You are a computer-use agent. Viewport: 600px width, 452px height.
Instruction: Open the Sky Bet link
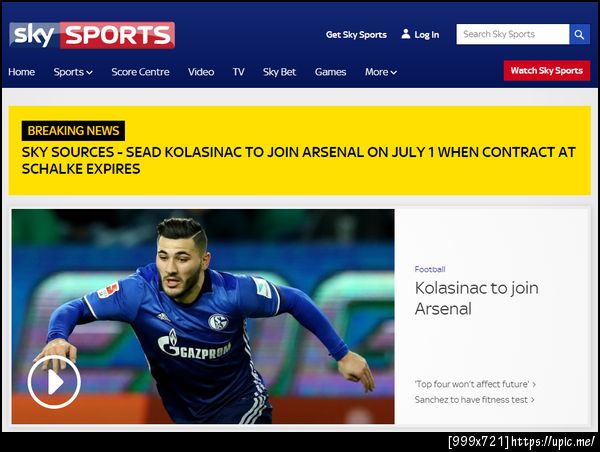click(279, 72)
